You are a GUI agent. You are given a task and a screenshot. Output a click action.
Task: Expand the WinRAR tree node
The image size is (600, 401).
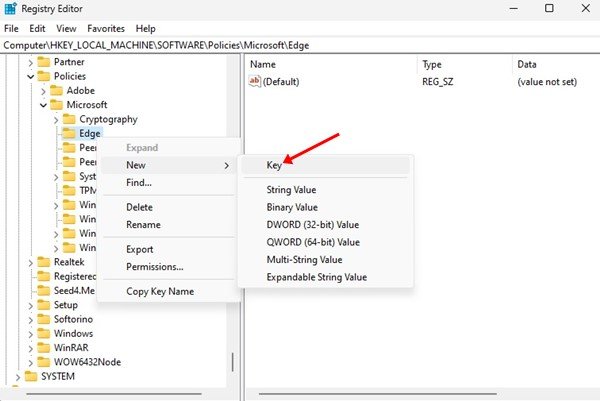coord(31,348)
